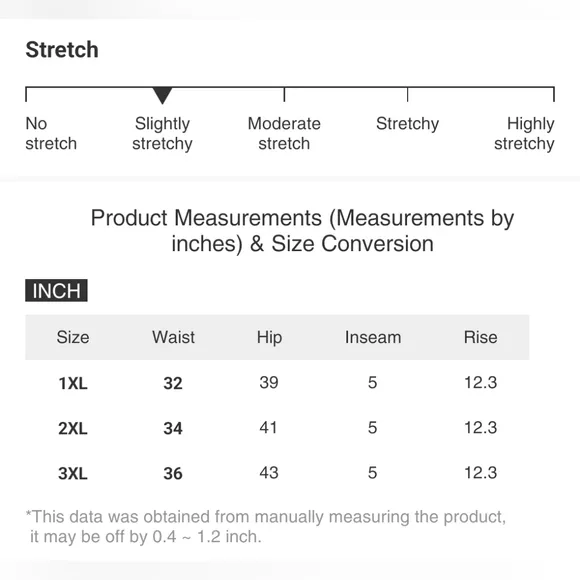
Task: Click waist value 32 for 1XL
Action: (173, 383)
